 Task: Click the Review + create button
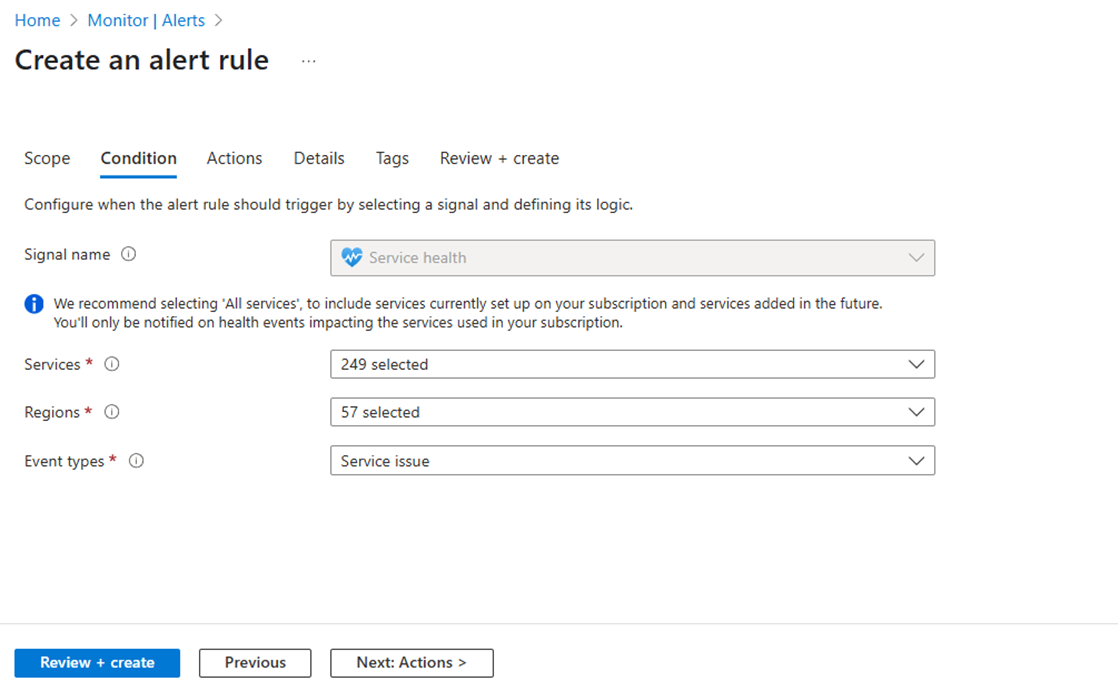tap(96, 662)
